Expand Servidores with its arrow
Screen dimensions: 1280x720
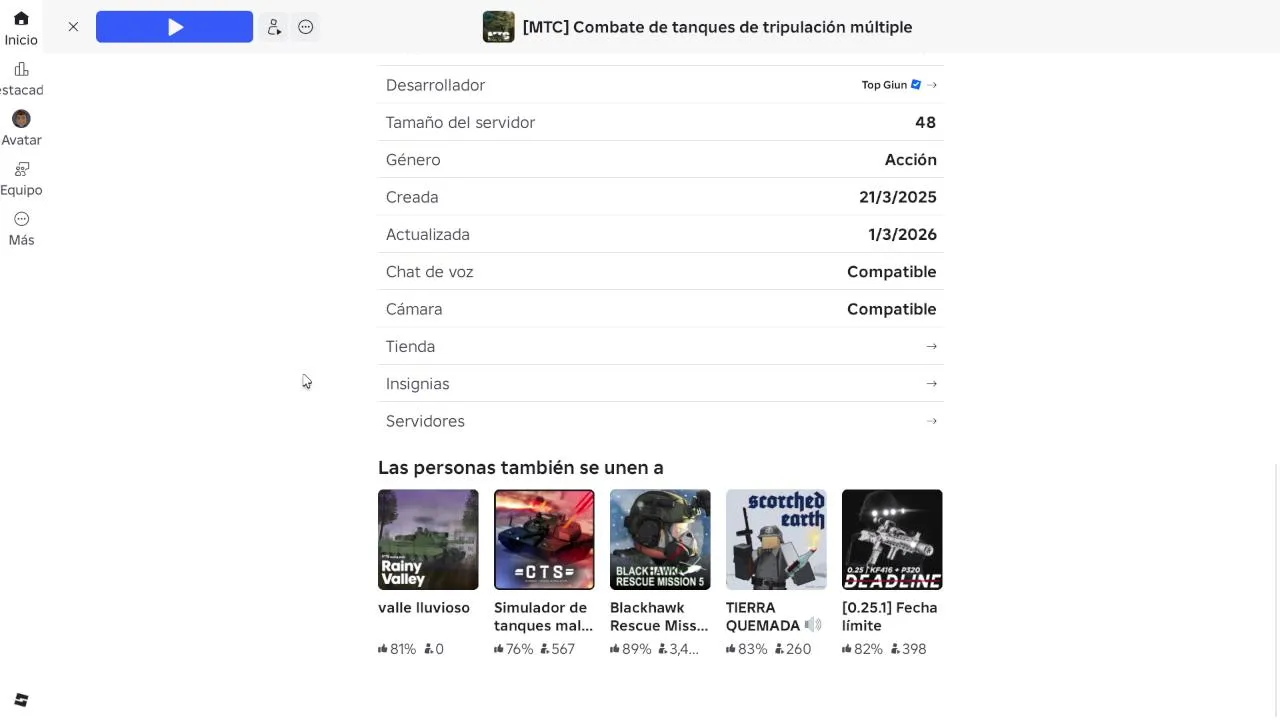[932, 421]
